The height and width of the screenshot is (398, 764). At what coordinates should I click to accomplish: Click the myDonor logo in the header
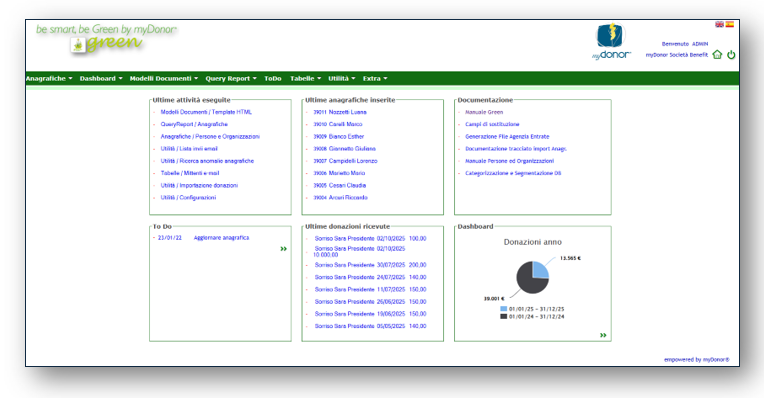tap(611, 42)
